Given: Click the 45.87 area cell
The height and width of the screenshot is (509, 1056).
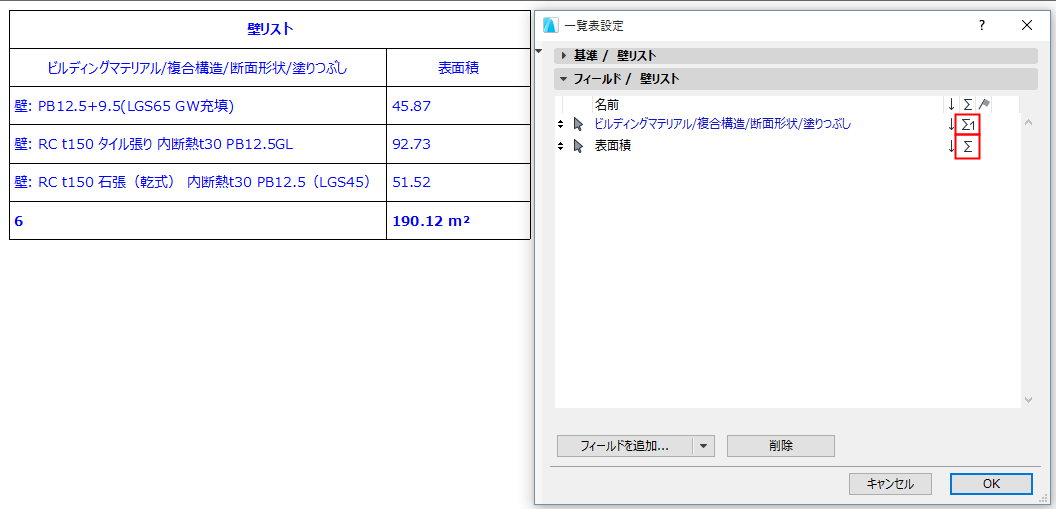Looking at the screenshot, I should tap(459, 106).
